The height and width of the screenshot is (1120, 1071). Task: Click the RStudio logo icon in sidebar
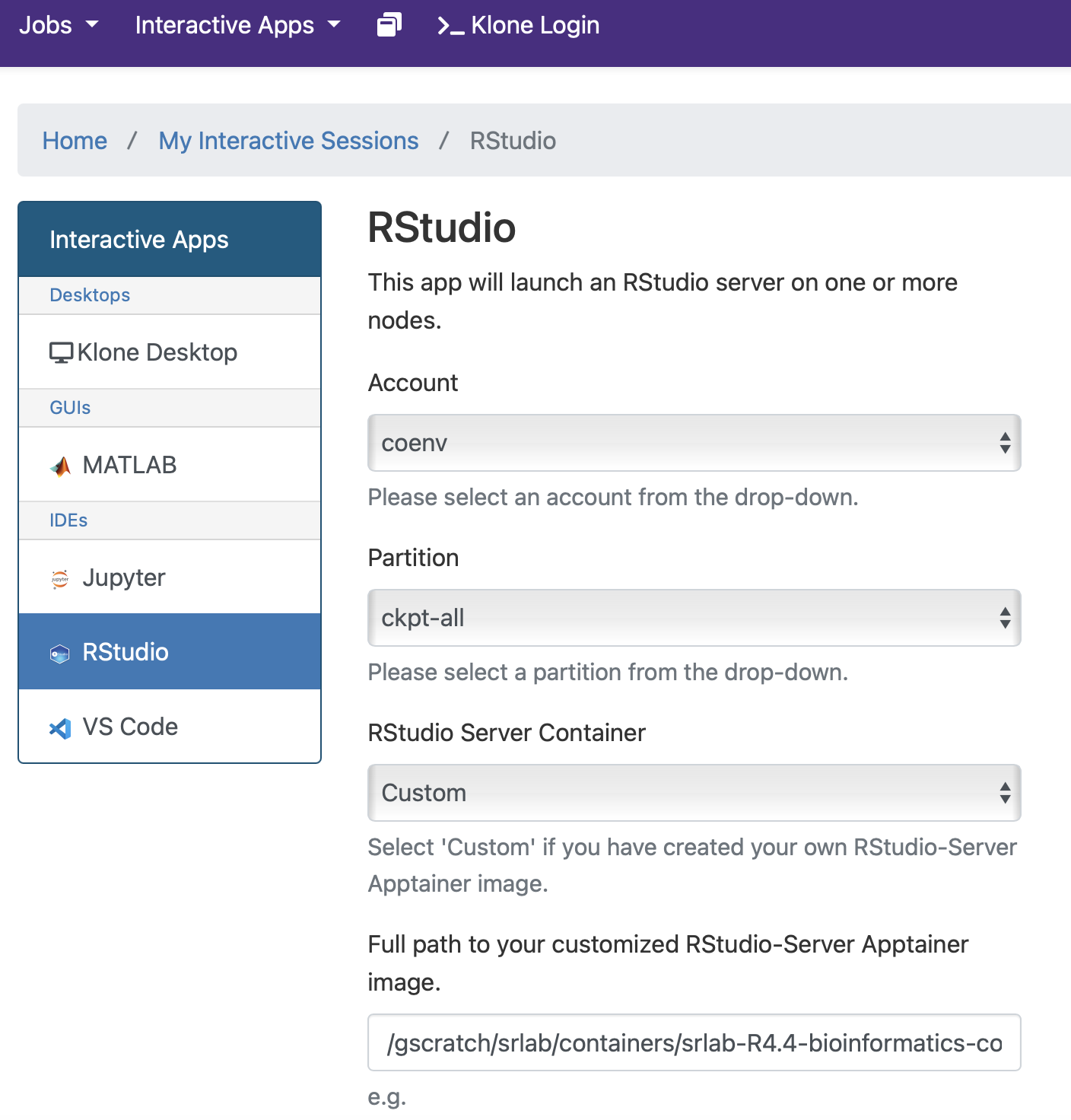tap(60, 653)
